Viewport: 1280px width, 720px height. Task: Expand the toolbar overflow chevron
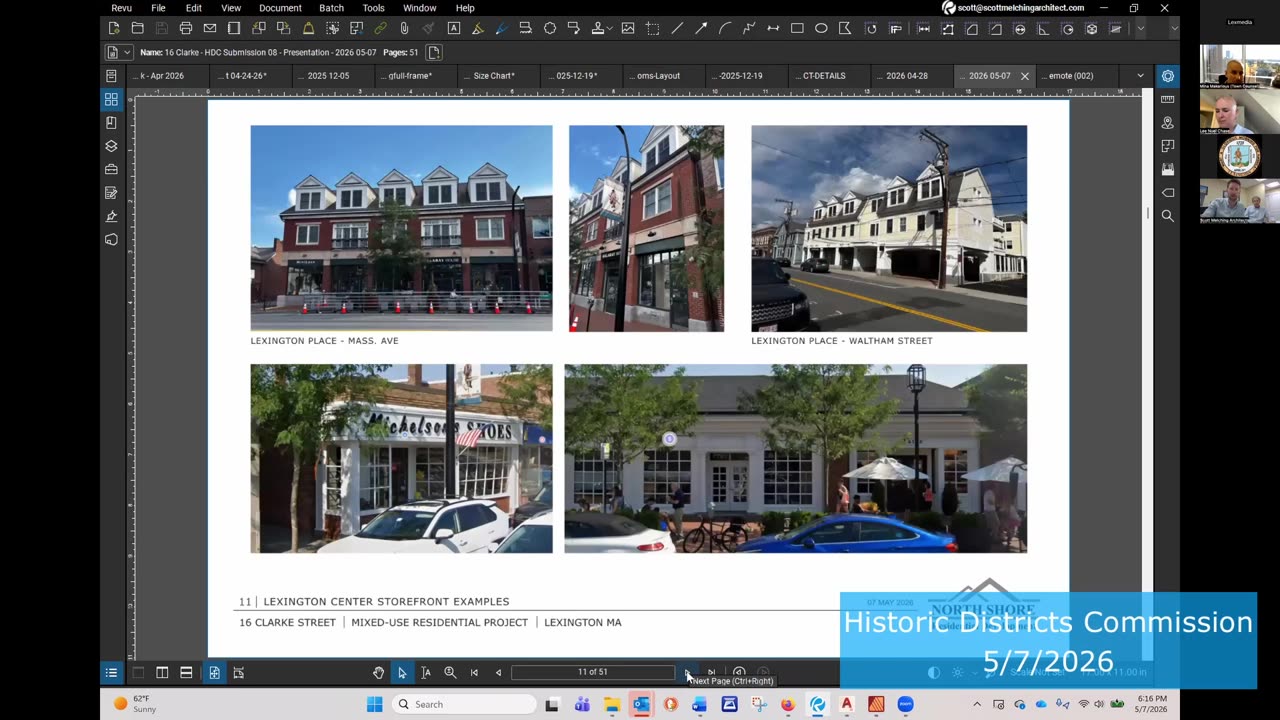click(1140, 28)
